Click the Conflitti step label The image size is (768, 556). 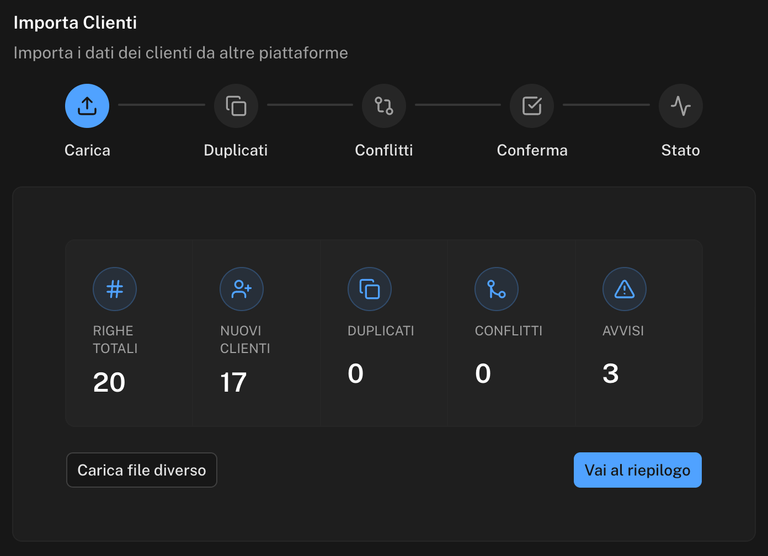tap(384, 150)
